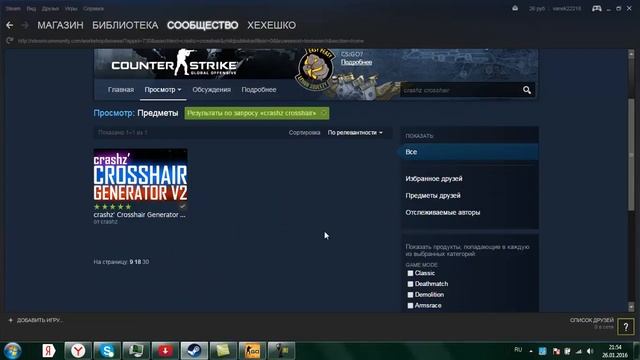Click the plus icon to add a game
This screenshot has width=640, height=360.
[11, 320]
